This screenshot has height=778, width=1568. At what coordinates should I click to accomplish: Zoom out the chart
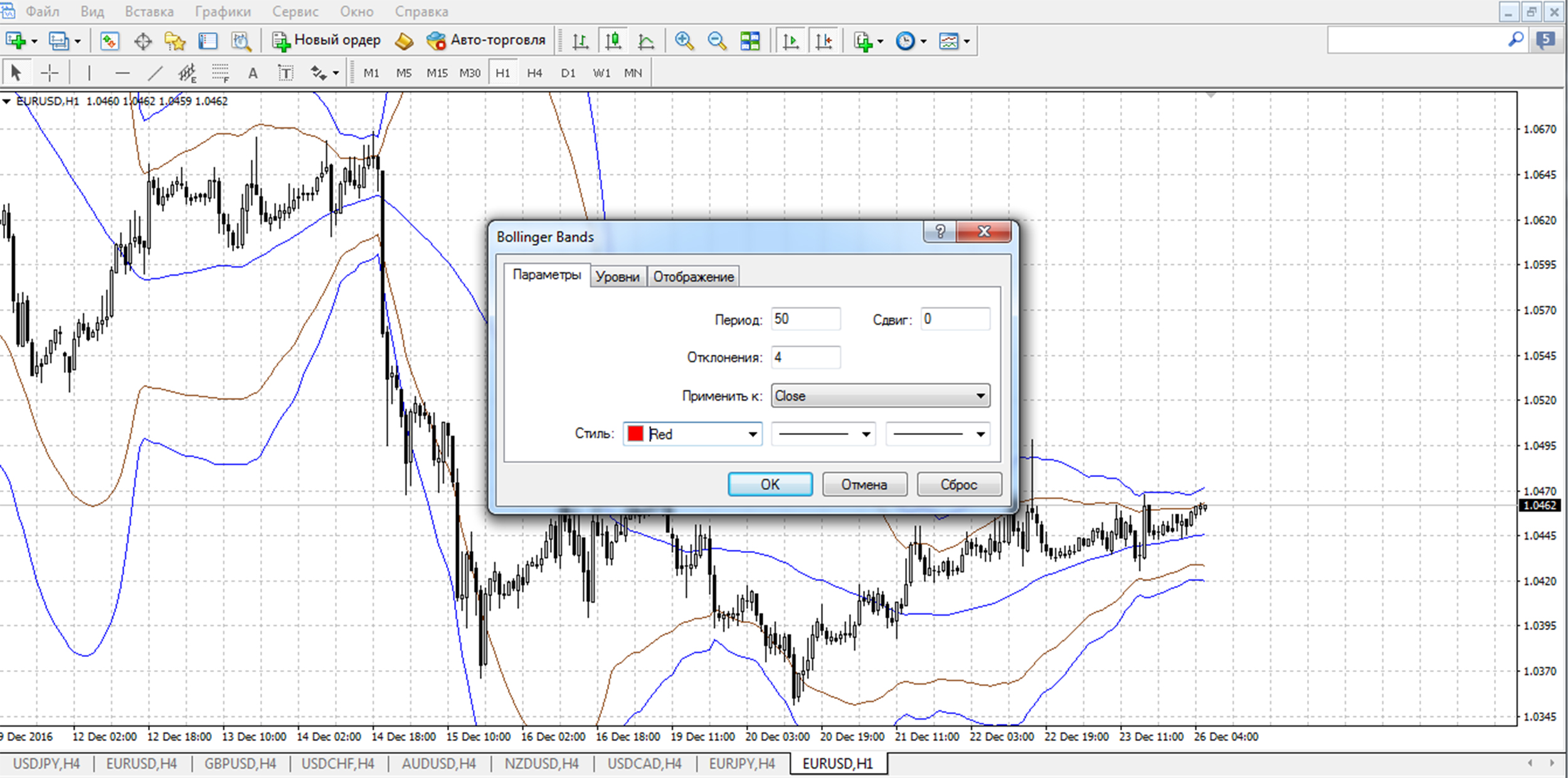717,41
